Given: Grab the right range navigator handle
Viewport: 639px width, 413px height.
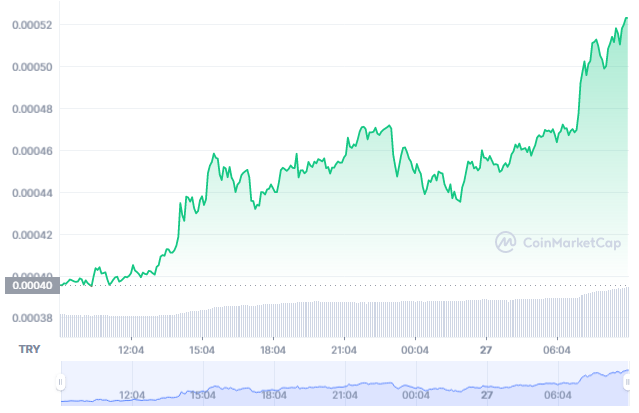Looking at the screenshot, I should point(630,382).
